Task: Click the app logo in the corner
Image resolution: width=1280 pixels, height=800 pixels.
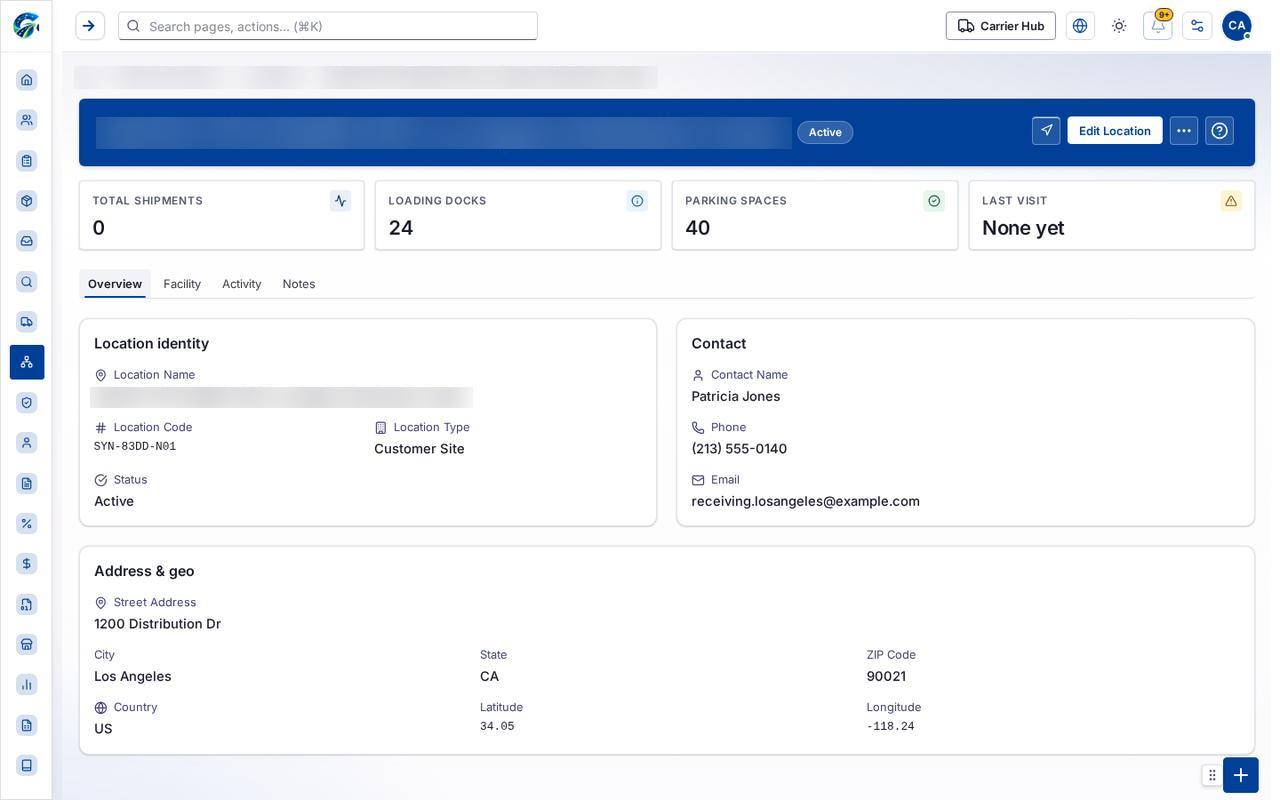Action: 26,26
